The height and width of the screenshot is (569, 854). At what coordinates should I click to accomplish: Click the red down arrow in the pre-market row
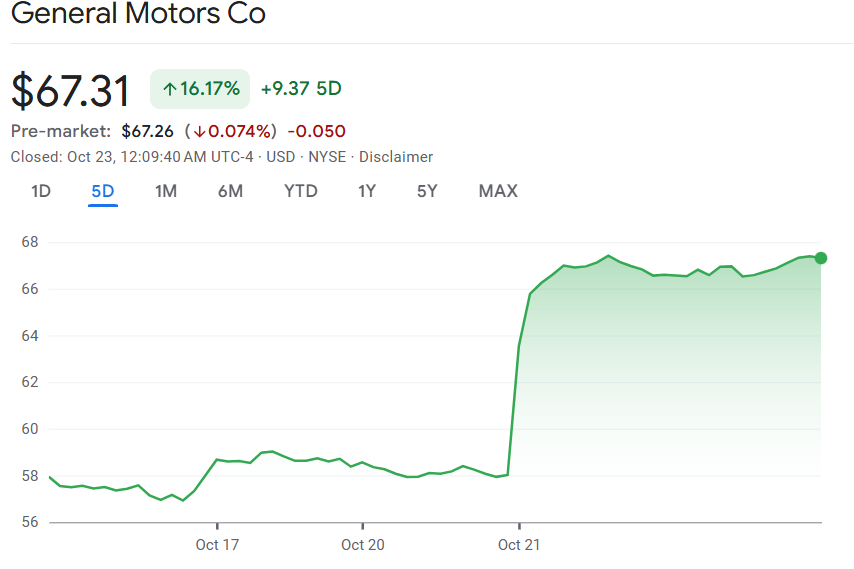[x=200, y=131]
